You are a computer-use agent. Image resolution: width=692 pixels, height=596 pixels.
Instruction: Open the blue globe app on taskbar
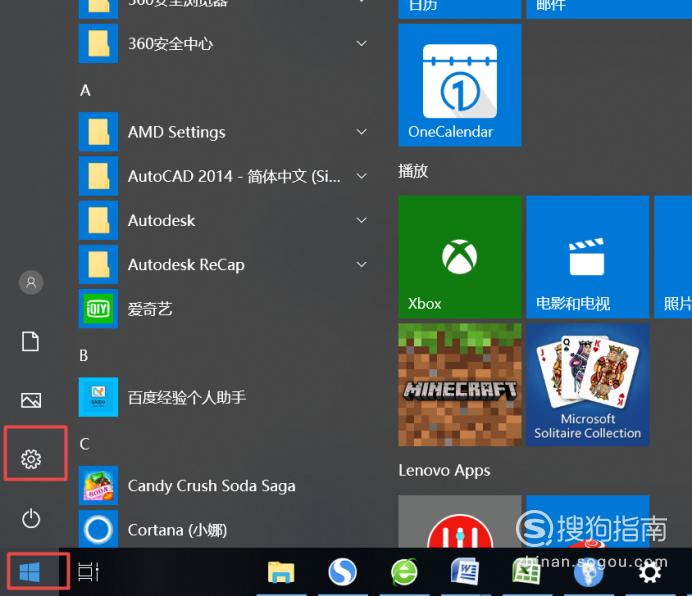588,573
